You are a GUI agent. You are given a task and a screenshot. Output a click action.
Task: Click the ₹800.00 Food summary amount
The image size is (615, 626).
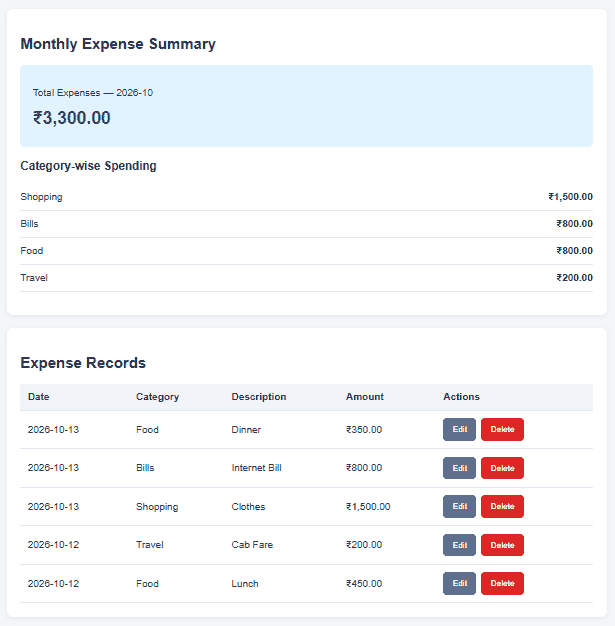coord(574,251)
